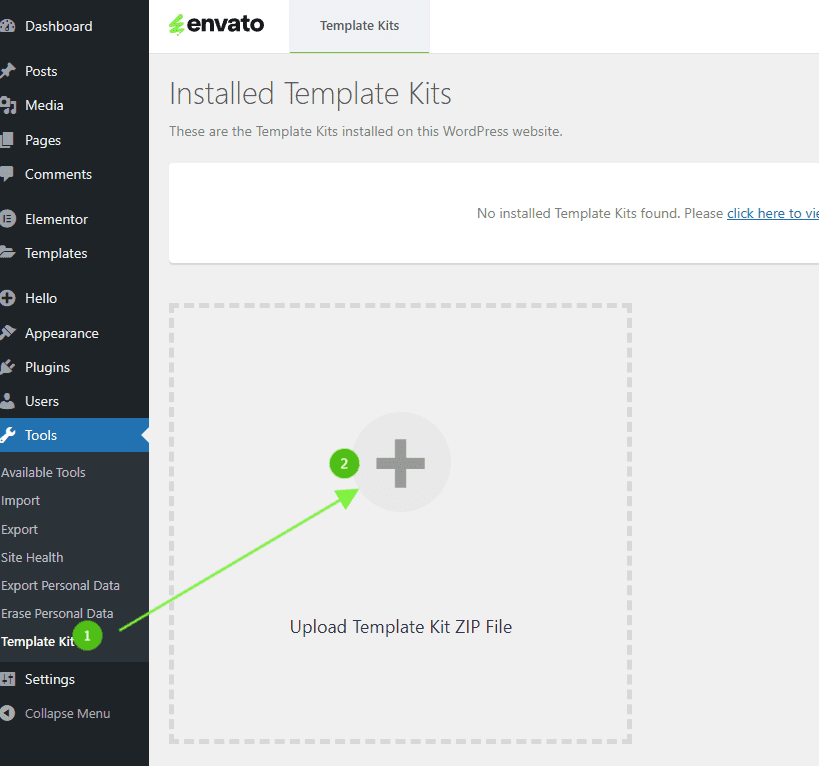Select the Media library icon

coord(8,105)
